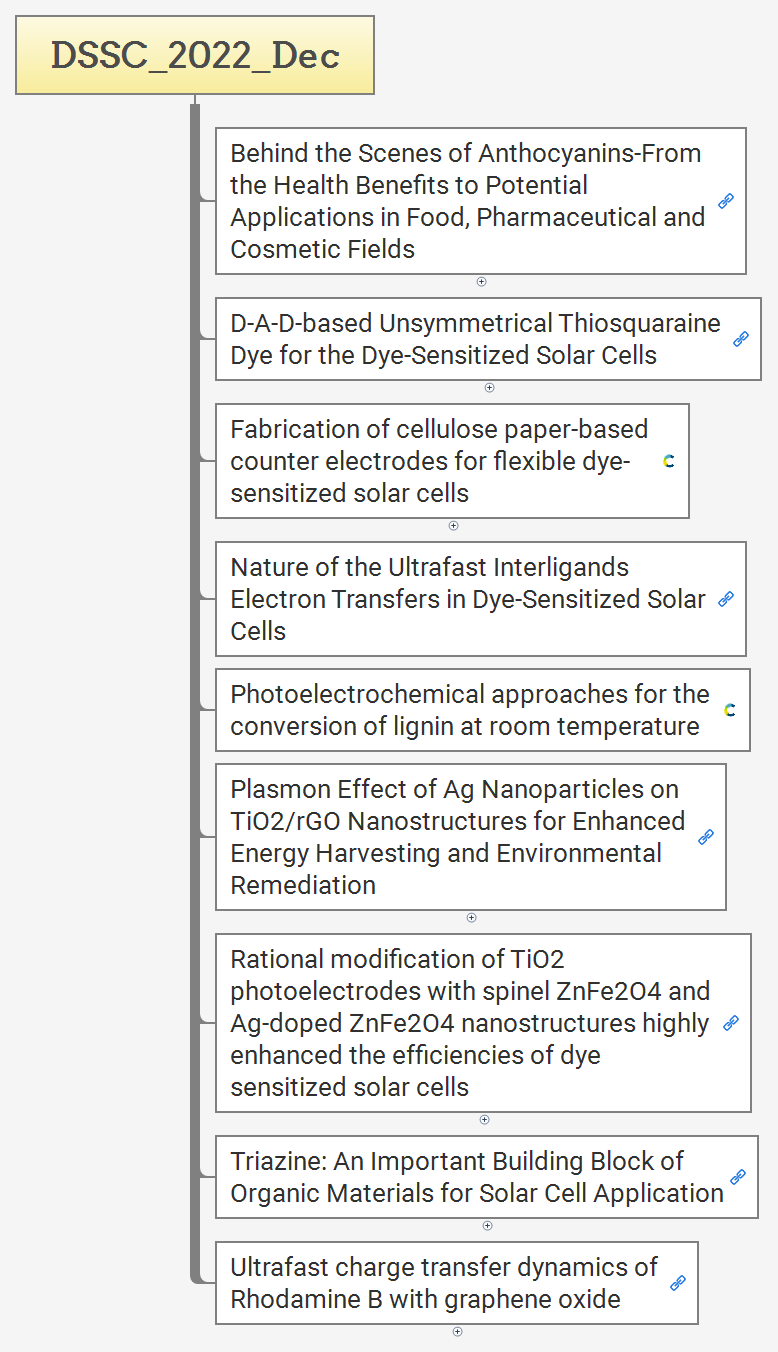Open the link on the Triazine node
778x1352 pixels.
point(738,1177)
